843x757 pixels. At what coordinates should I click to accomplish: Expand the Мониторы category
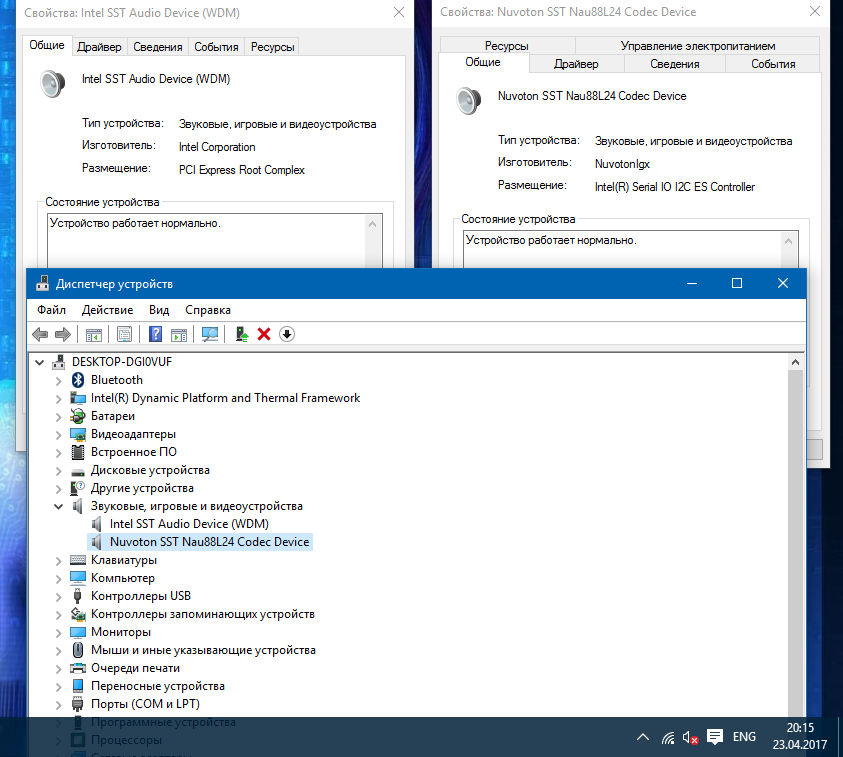pos(59,633)
